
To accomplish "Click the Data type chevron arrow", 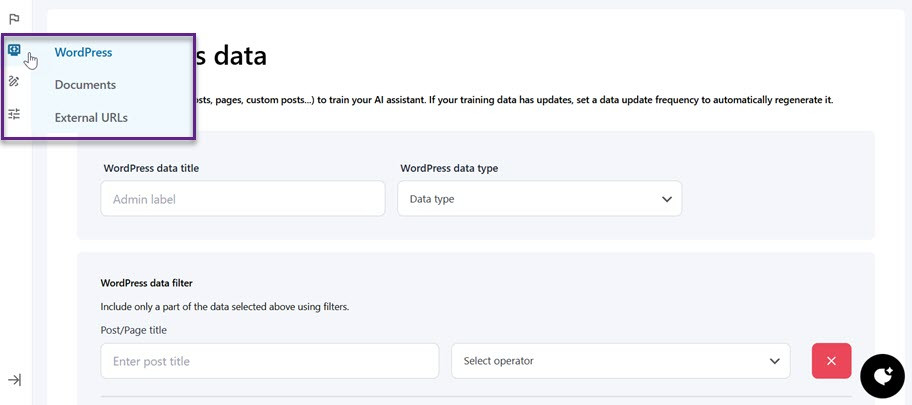I will click(x=667, y=199).
